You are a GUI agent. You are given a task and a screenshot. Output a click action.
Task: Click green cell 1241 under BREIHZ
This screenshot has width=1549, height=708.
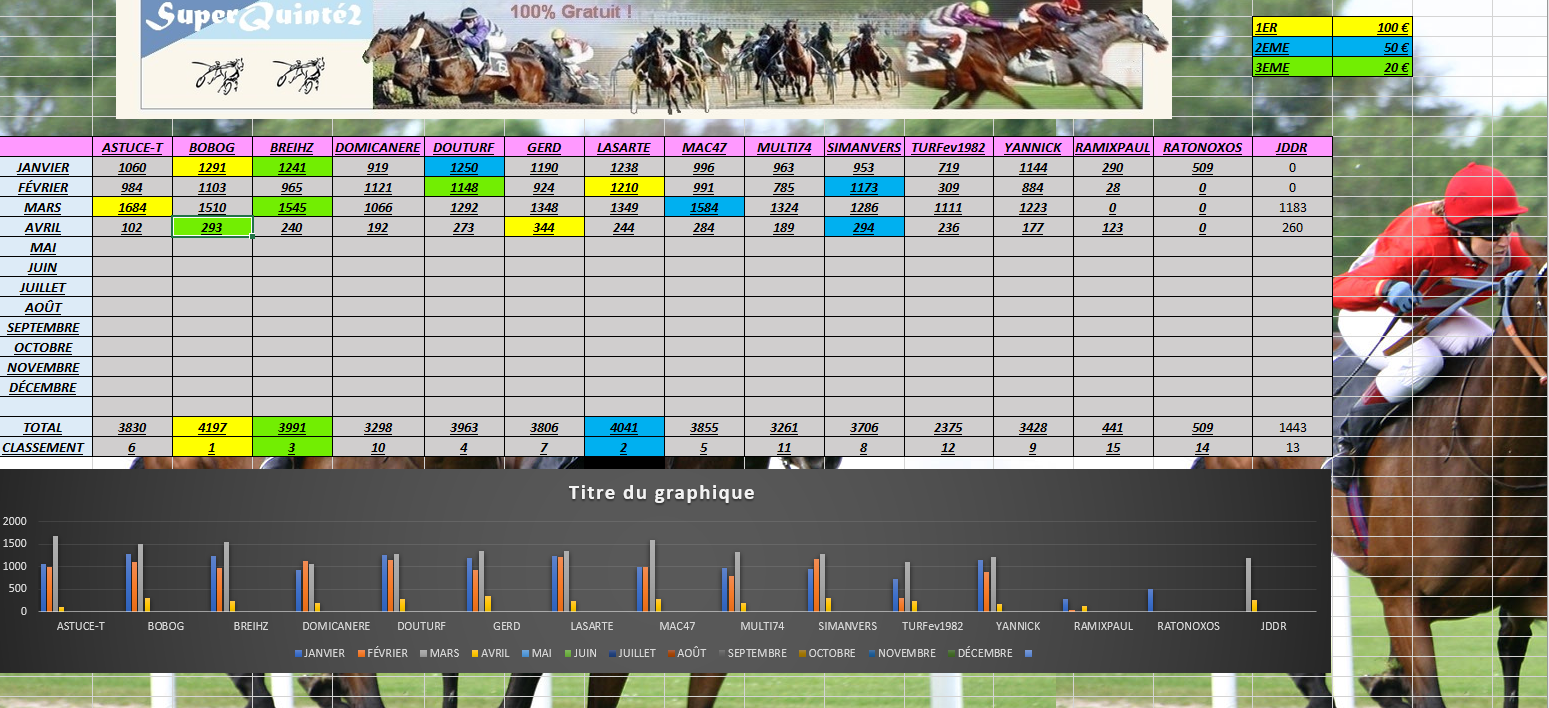292,167
